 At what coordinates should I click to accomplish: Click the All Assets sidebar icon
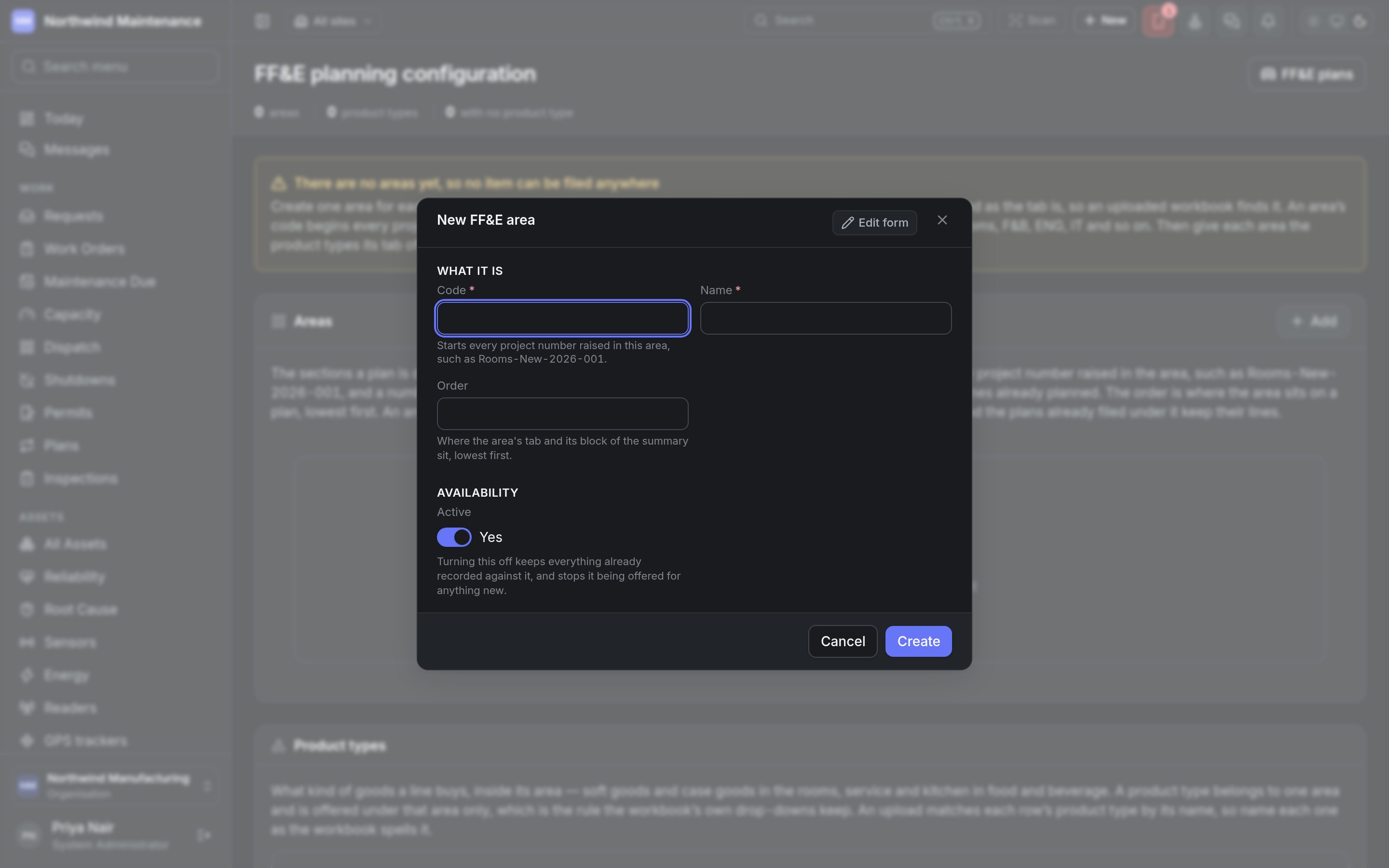[27, 543]
